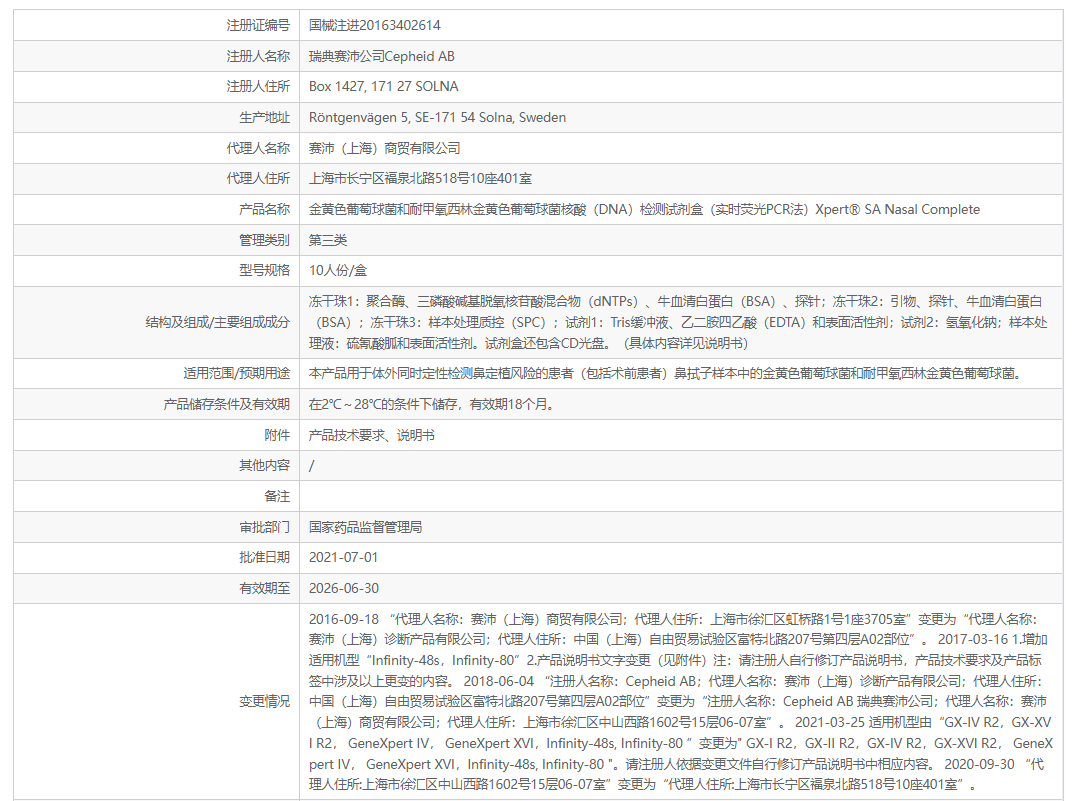The image size is (1075, 801).
Task: Click the 注册人名称 row label
Action: click(258, 56)
